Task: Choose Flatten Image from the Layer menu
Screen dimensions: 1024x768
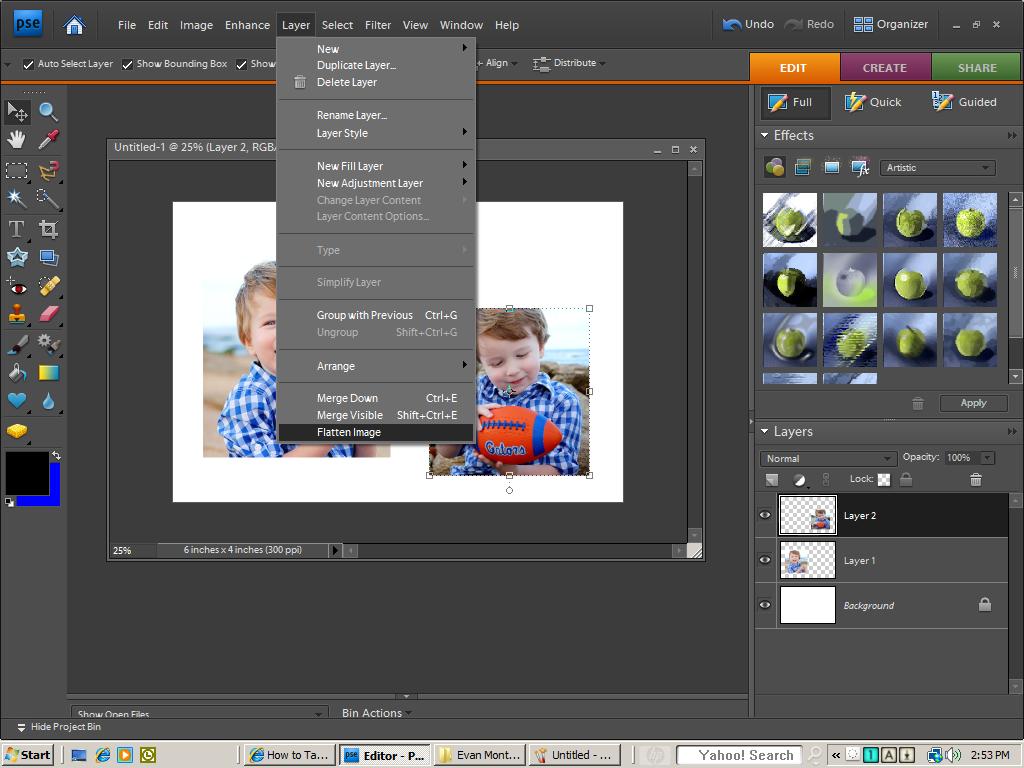Action: tap(348, 432)
